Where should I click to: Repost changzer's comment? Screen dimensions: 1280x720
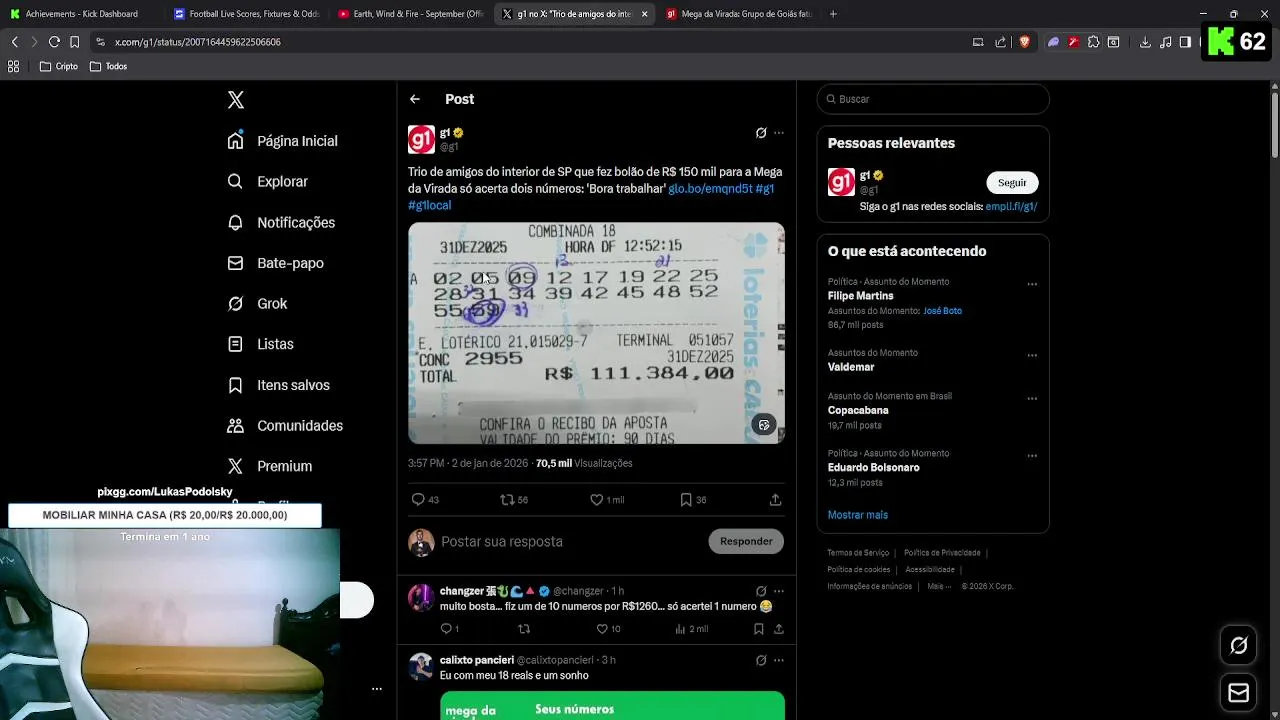click(x=524, y=629)
